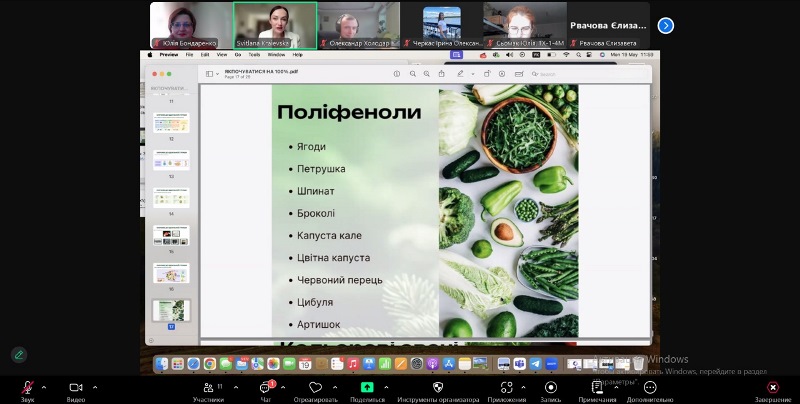Open Finder from the macOS dock

[x=162, y=364]
